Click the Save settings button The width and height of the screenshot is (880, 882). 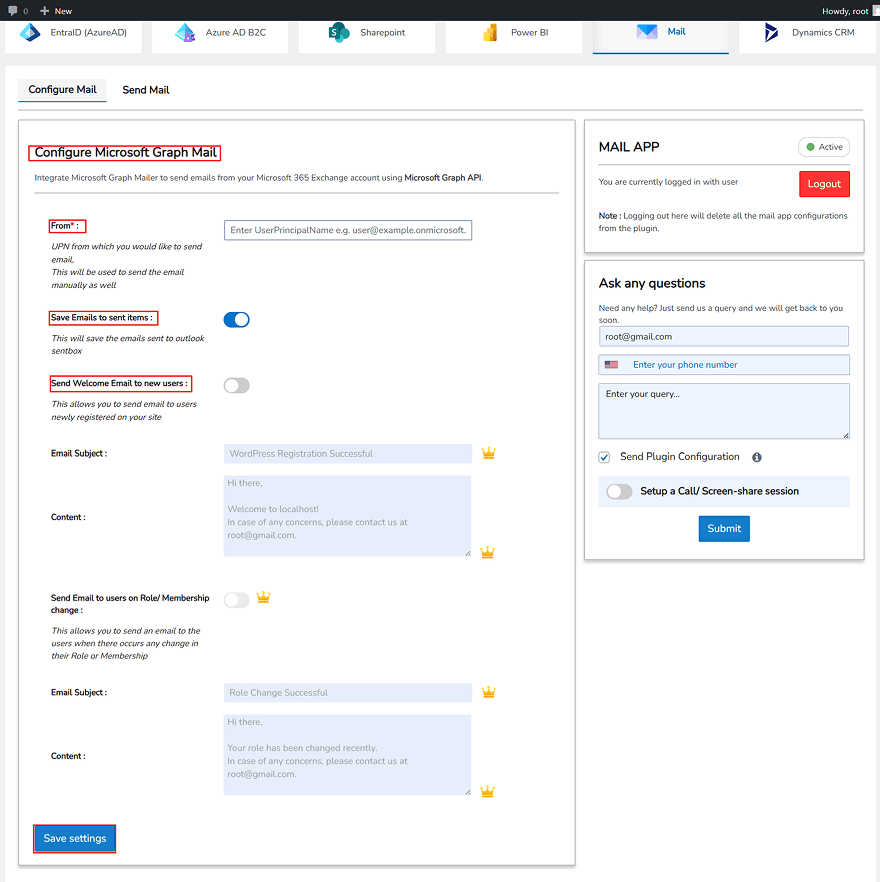(75, 838)
